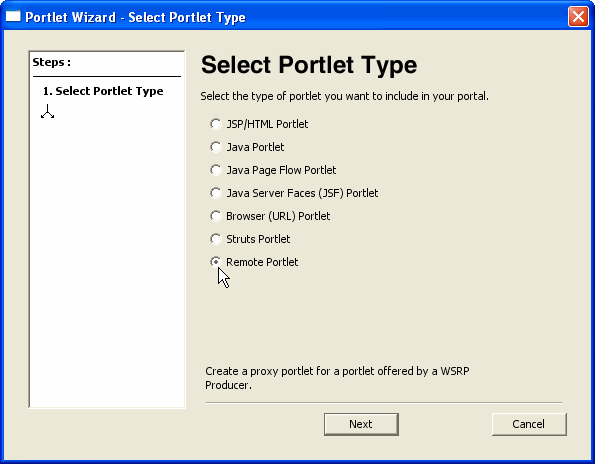Click the branching icon under Steps
This screenshot has height=464, width=595.
(x=47, y=112)
